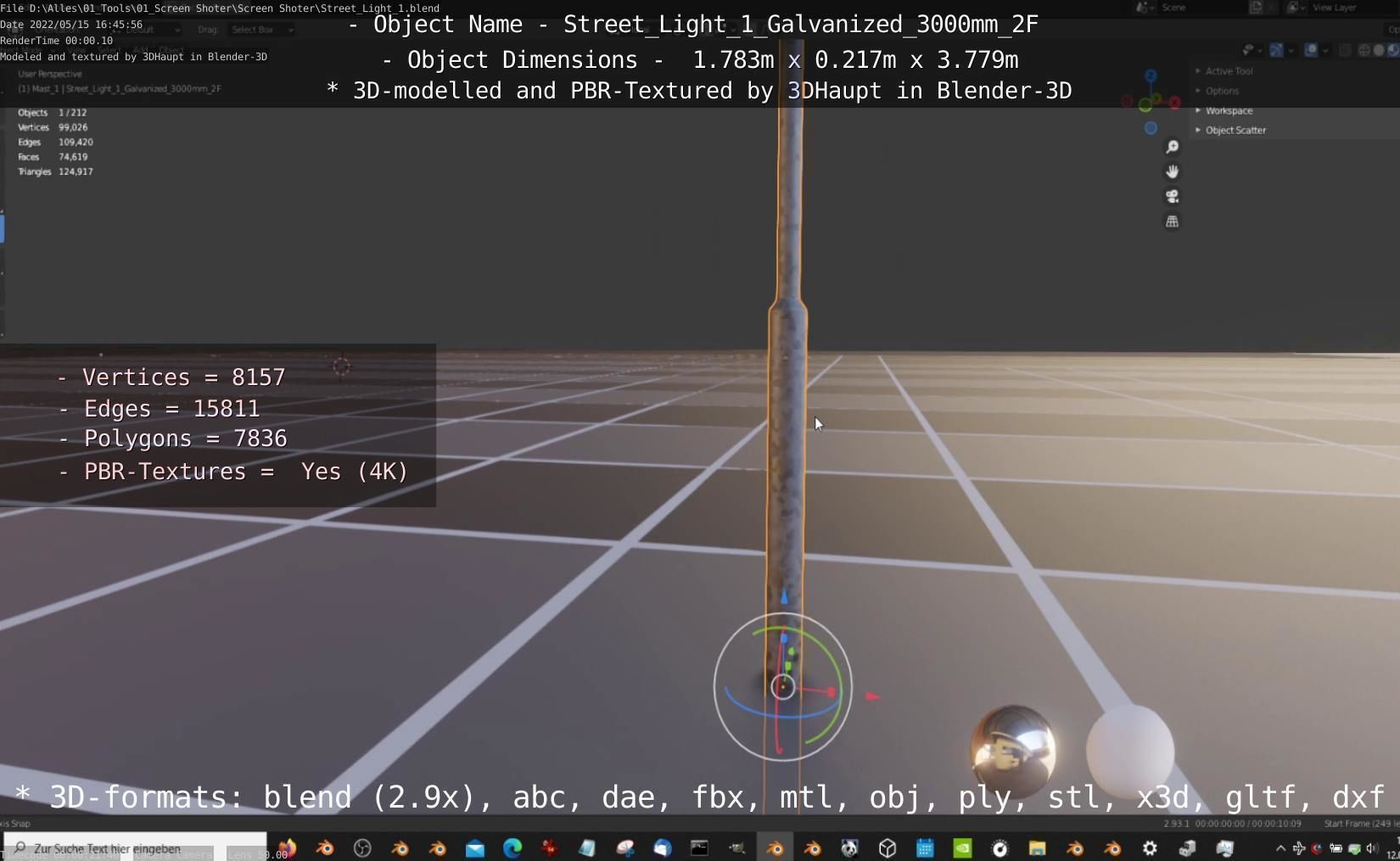Open the Mail app from taskbar
1400x861 pixels.
(x=475, y=848)
